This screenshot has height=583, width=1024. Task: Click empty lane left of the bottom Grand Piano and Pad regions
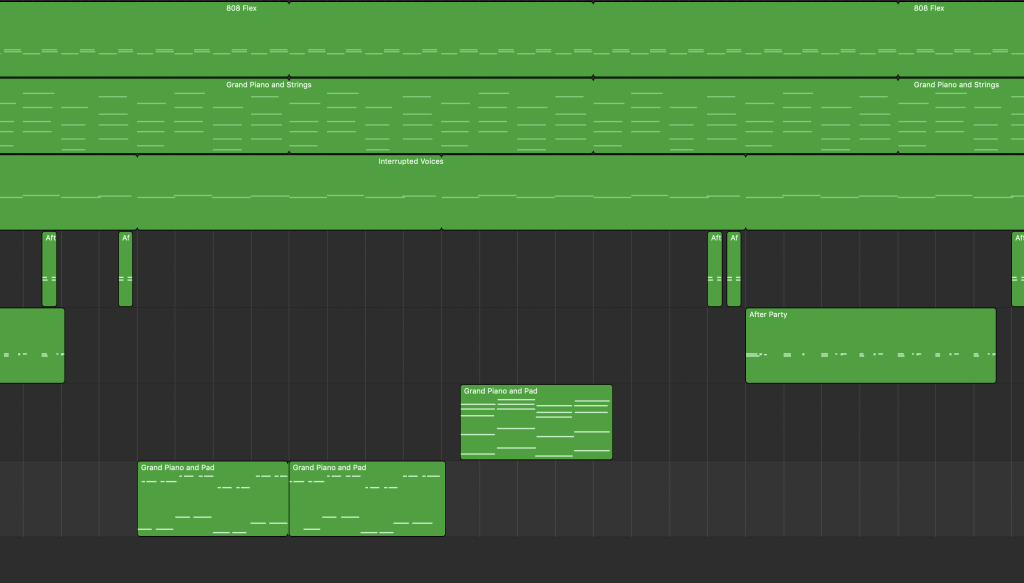click(70, 498)
